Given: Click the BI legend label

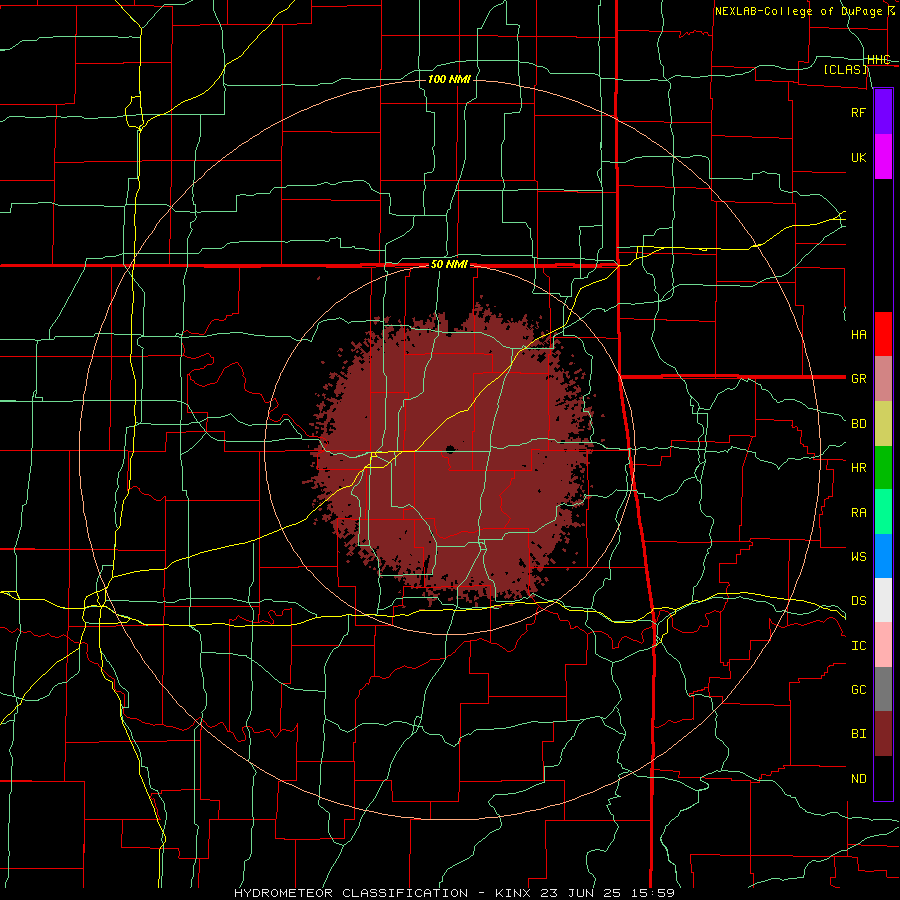Looking at the screenshot, I should coord(858,734).
